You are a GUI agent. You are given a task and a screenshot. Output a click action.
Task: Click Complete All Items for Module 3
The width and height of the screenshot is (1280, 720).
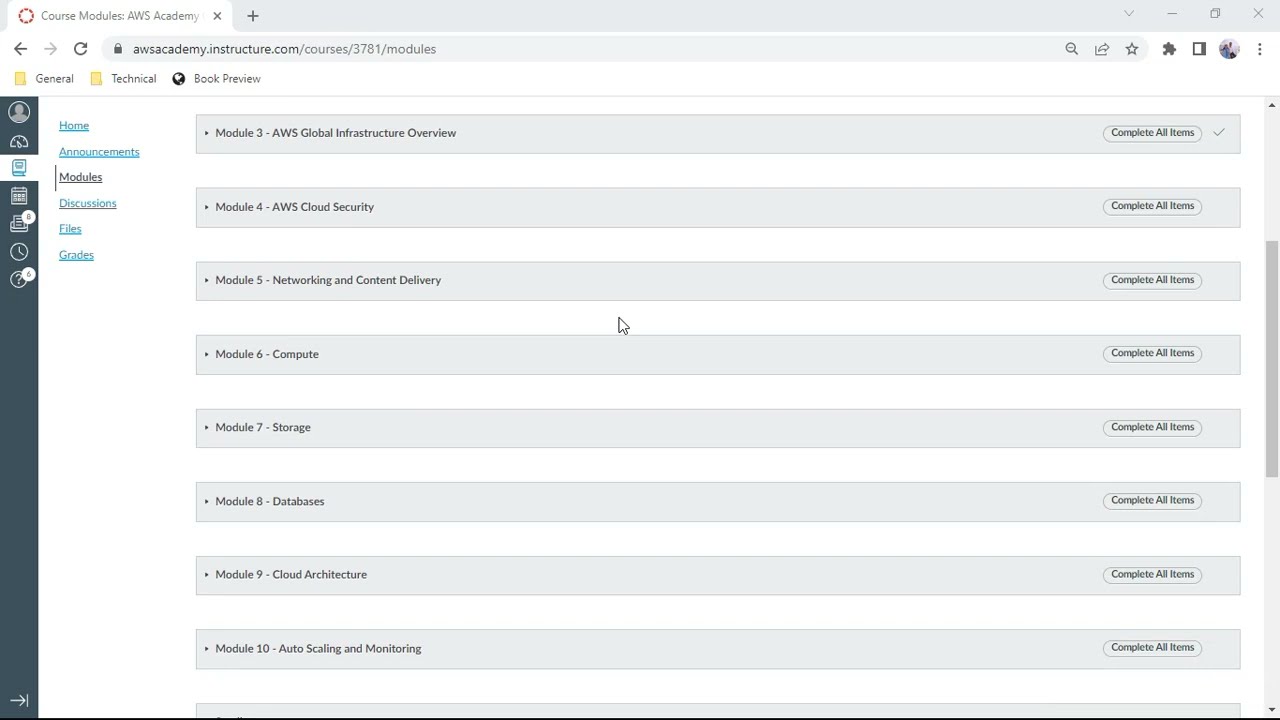(x=1152, y=133)
